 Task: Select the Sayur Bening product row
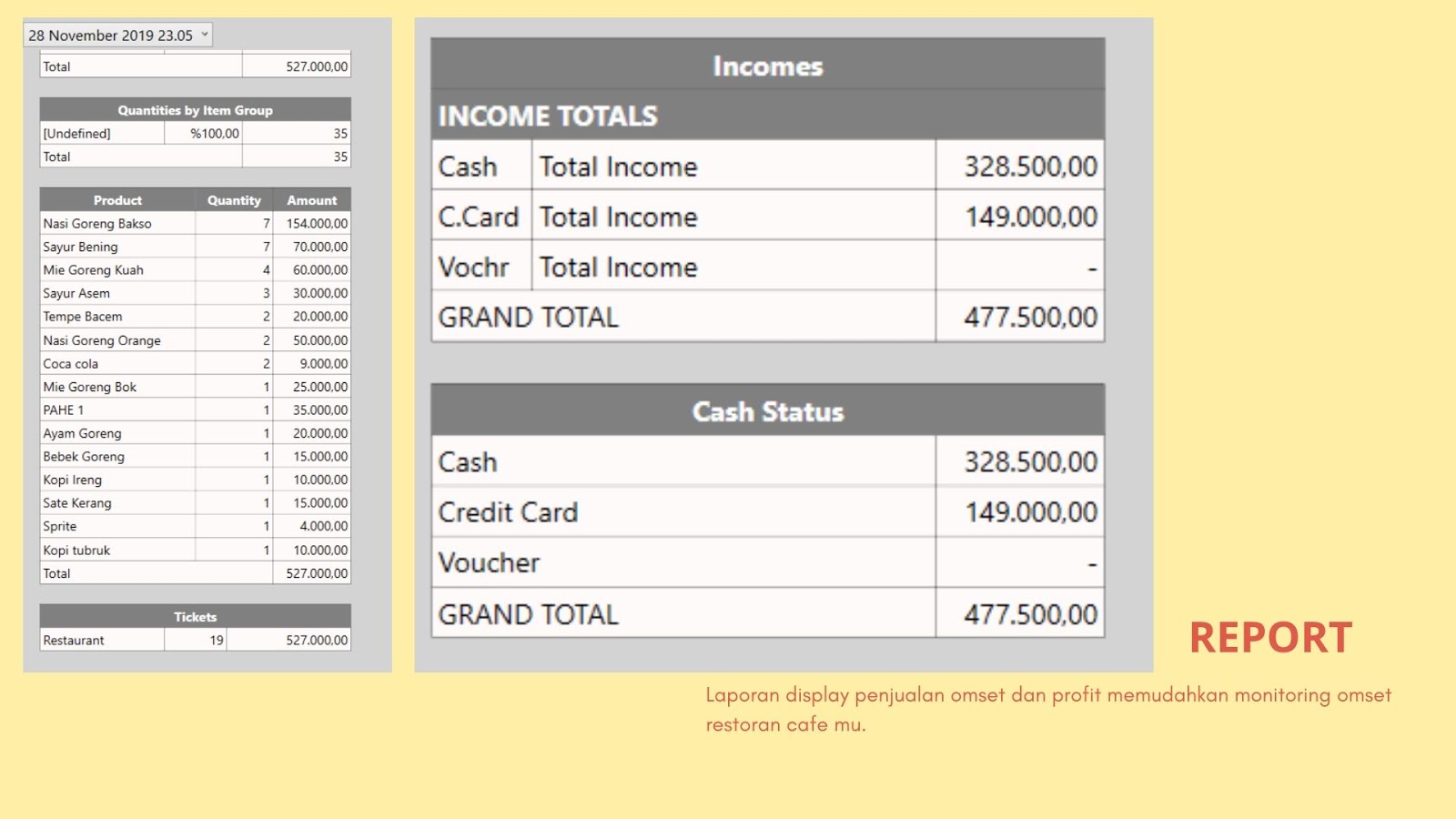coord(195,247)
